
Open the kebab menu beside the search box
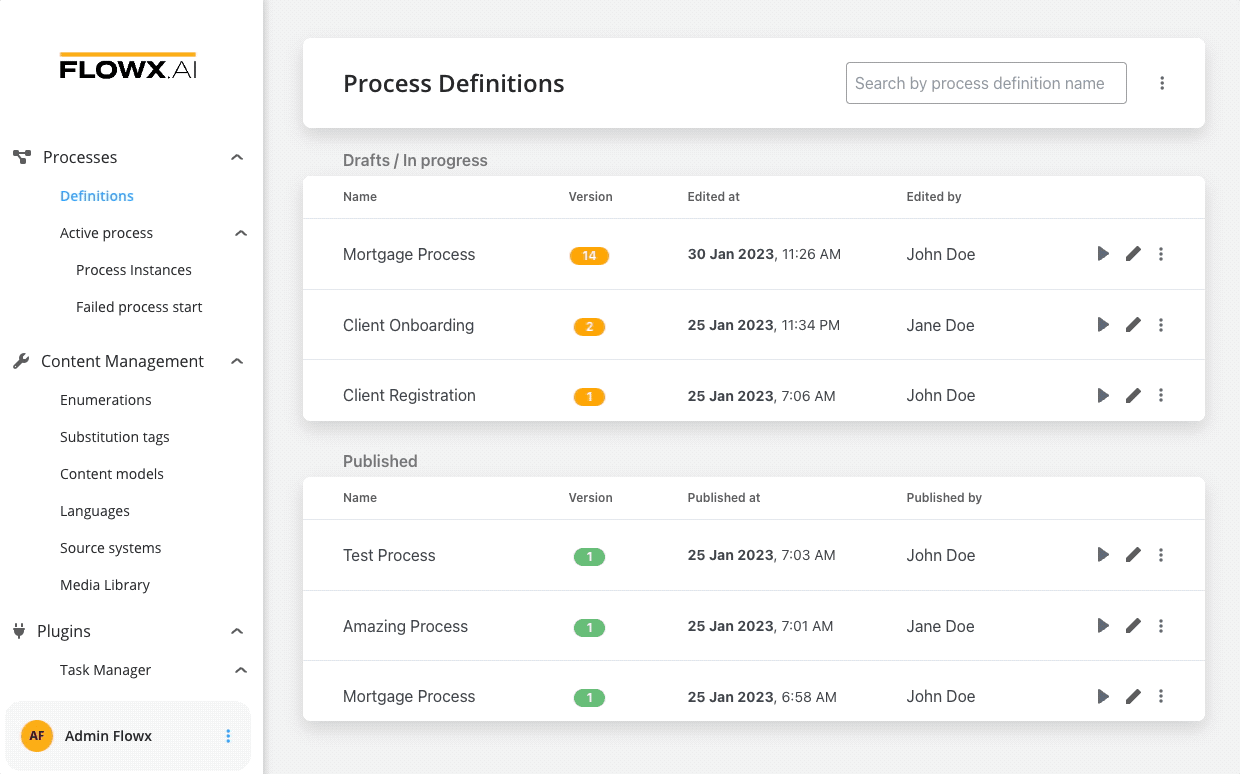[1162, 83]
